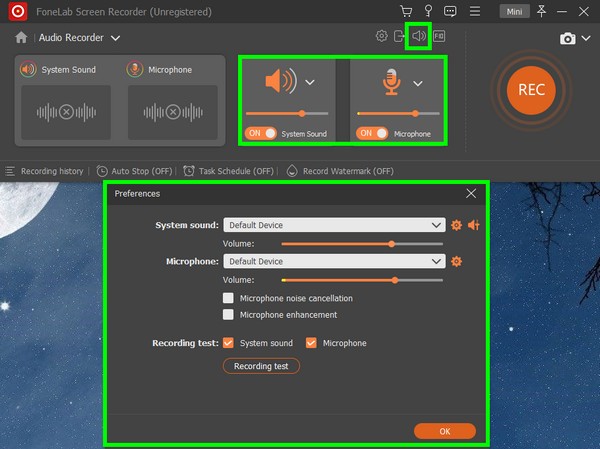
Task: Click the Auto Stop clock icon
Action: click(x=102, y=171)
